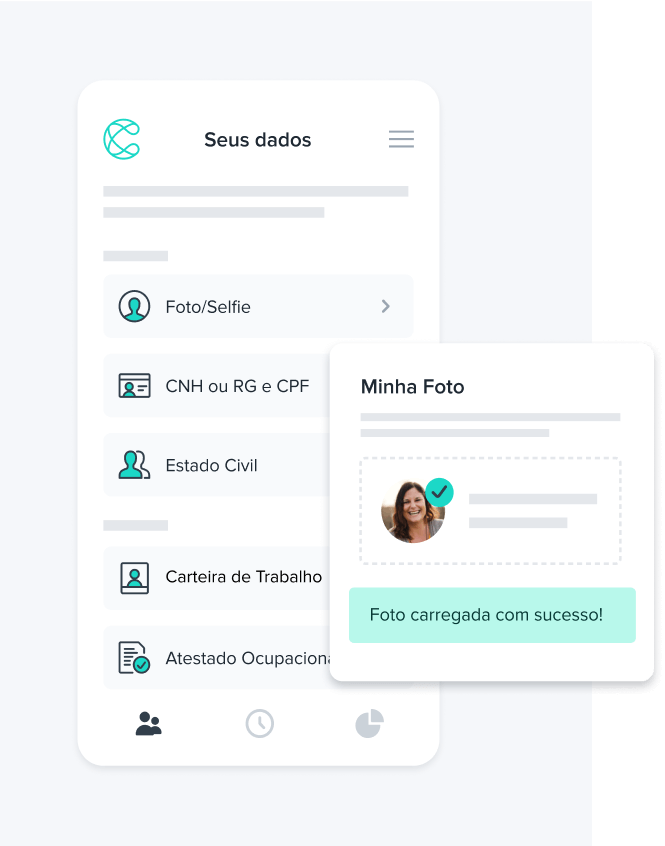The height and width of the screenshot is (846, 665).
Task: Click the Estado Civil people icon
Action: 134,465
